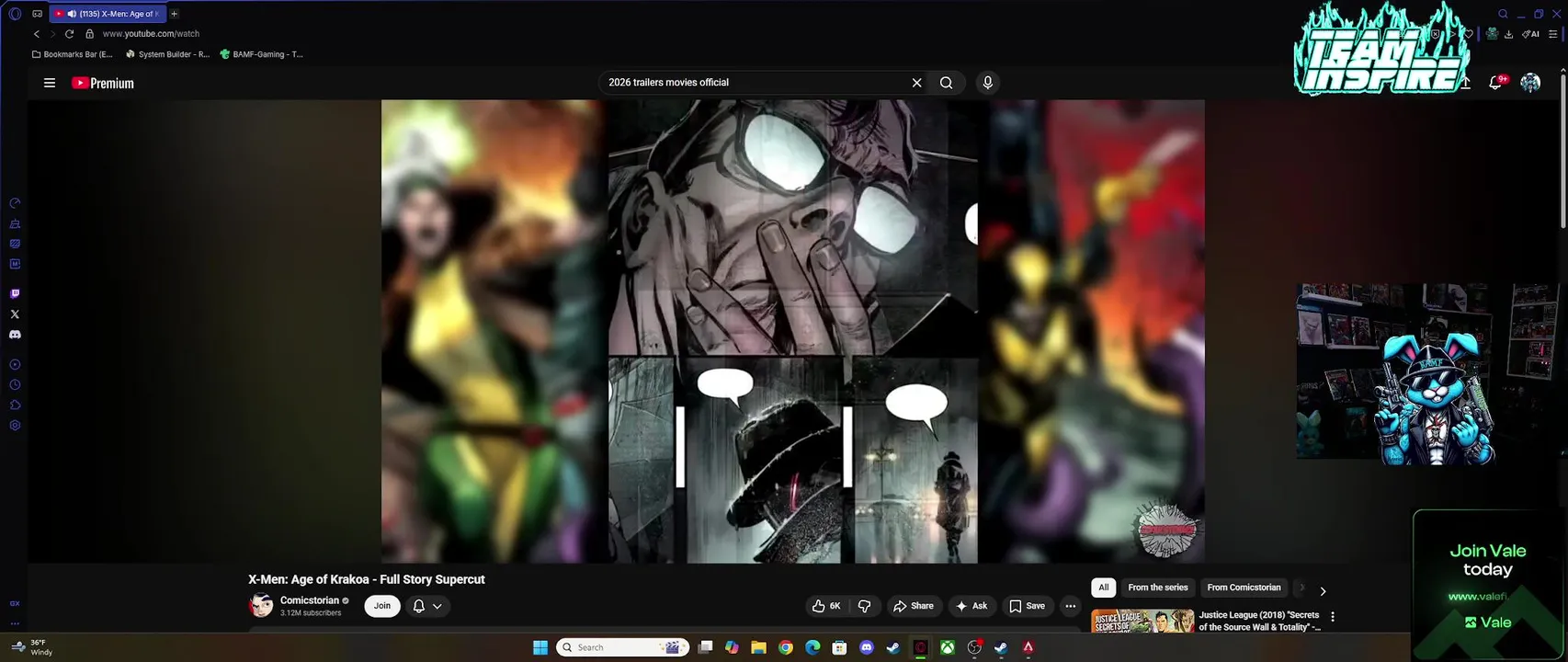Open options for Justice League recommendation
The height and width of the screenshot is (662, 1568).
[1333, 617]
